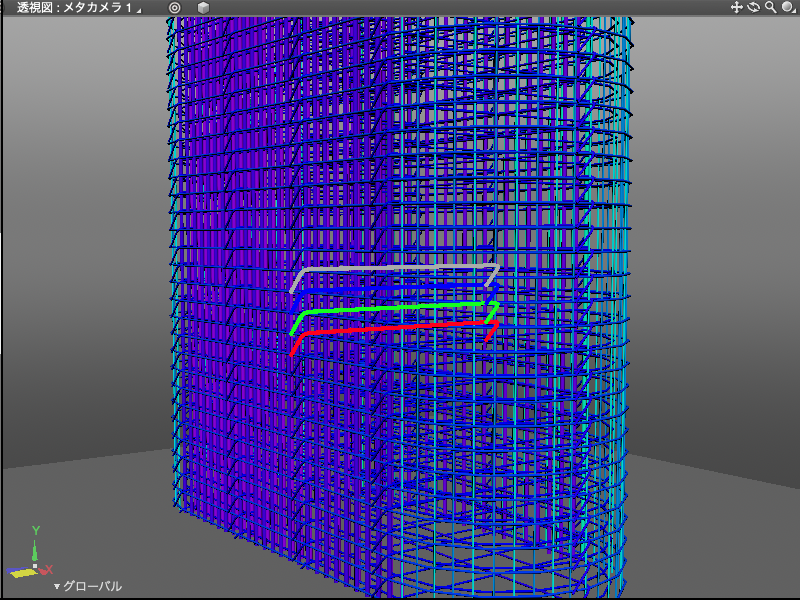The height and width of the screenshot is (600, 800).
Task: Select the white highlighted curve in the viewport
Action: pos(400,267)
